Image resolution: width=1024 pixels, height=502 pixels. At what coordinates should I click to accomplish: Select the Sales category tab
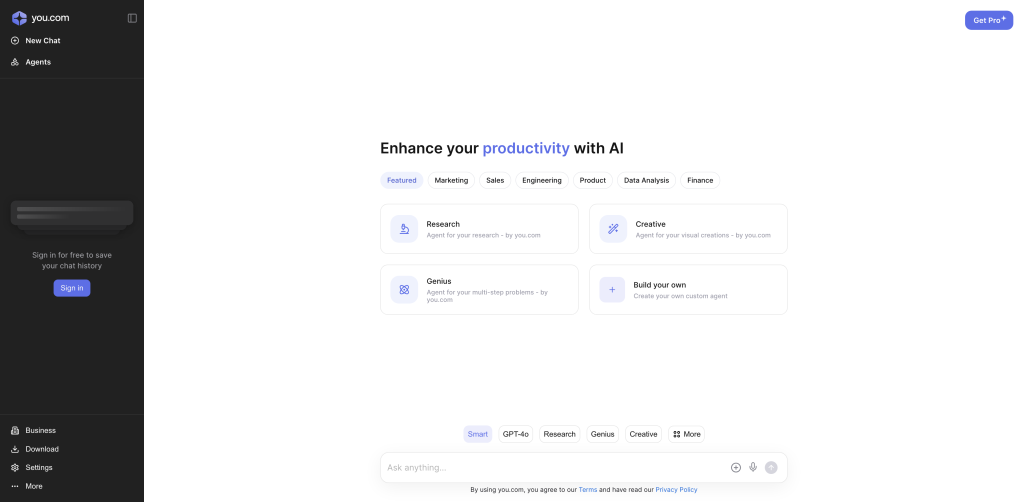[495, 180]
